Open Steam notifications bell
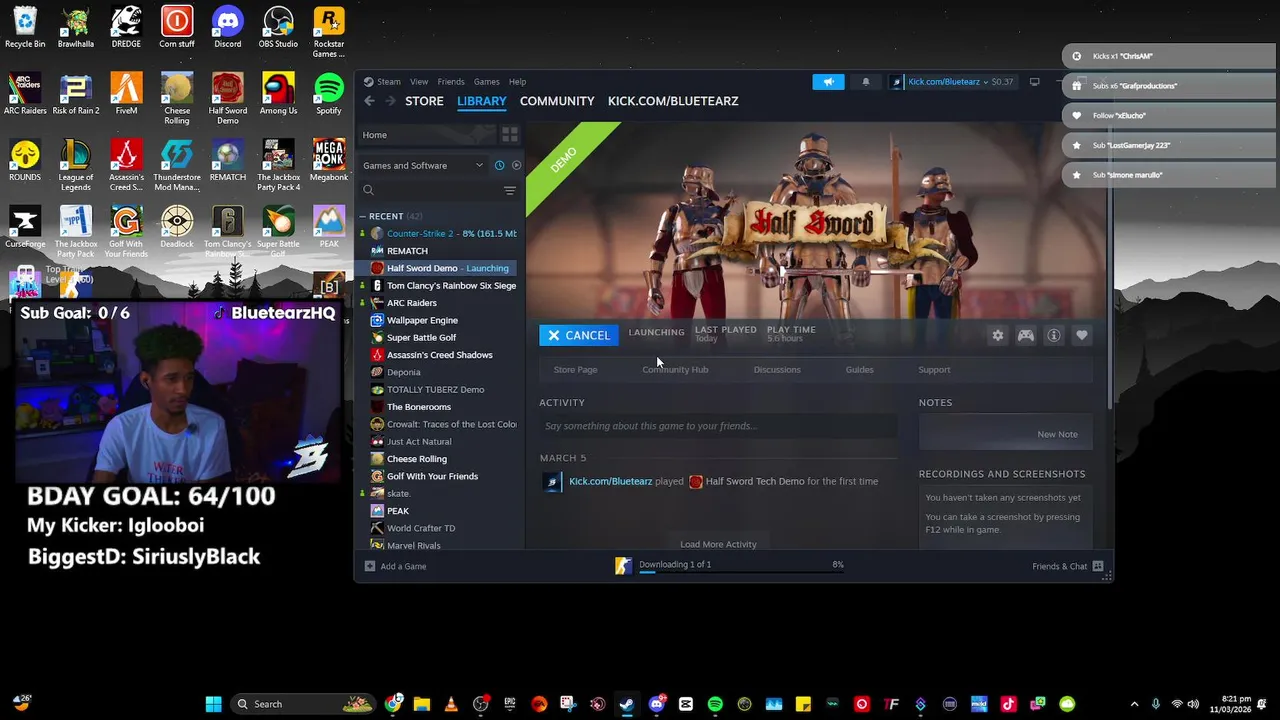The image size is (1280, 720). tap(866, 82)
